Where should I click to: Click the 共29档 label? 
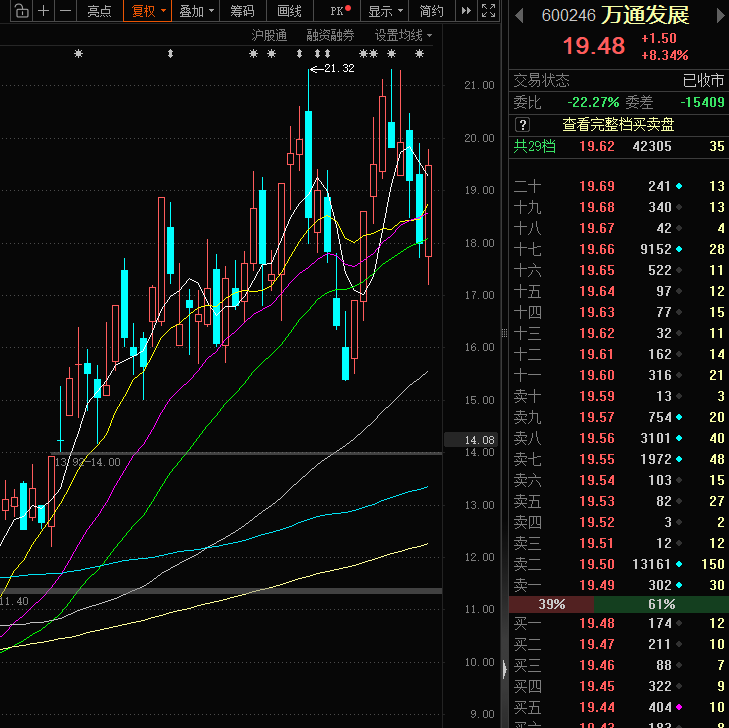(534, 146)
